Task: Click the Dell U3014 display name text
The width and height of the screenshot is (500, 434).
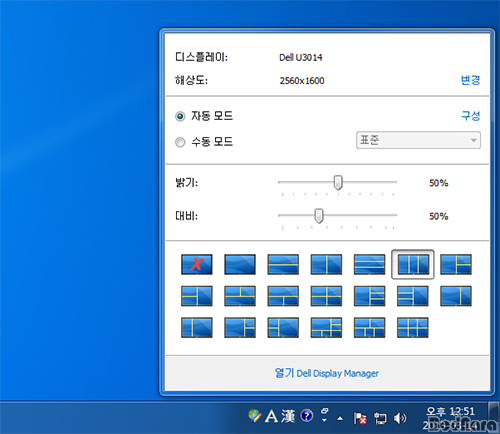Action: tap(301, 58)
